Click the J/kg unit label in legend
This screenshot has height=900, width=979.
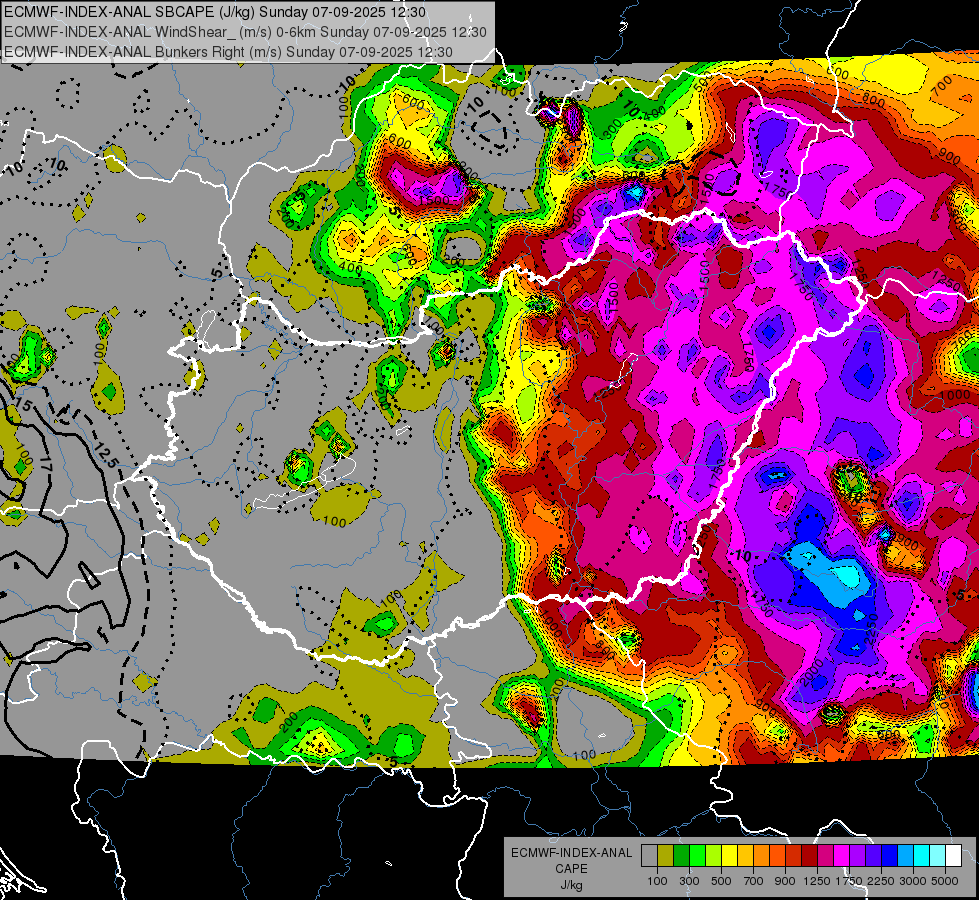pos(571,885)
